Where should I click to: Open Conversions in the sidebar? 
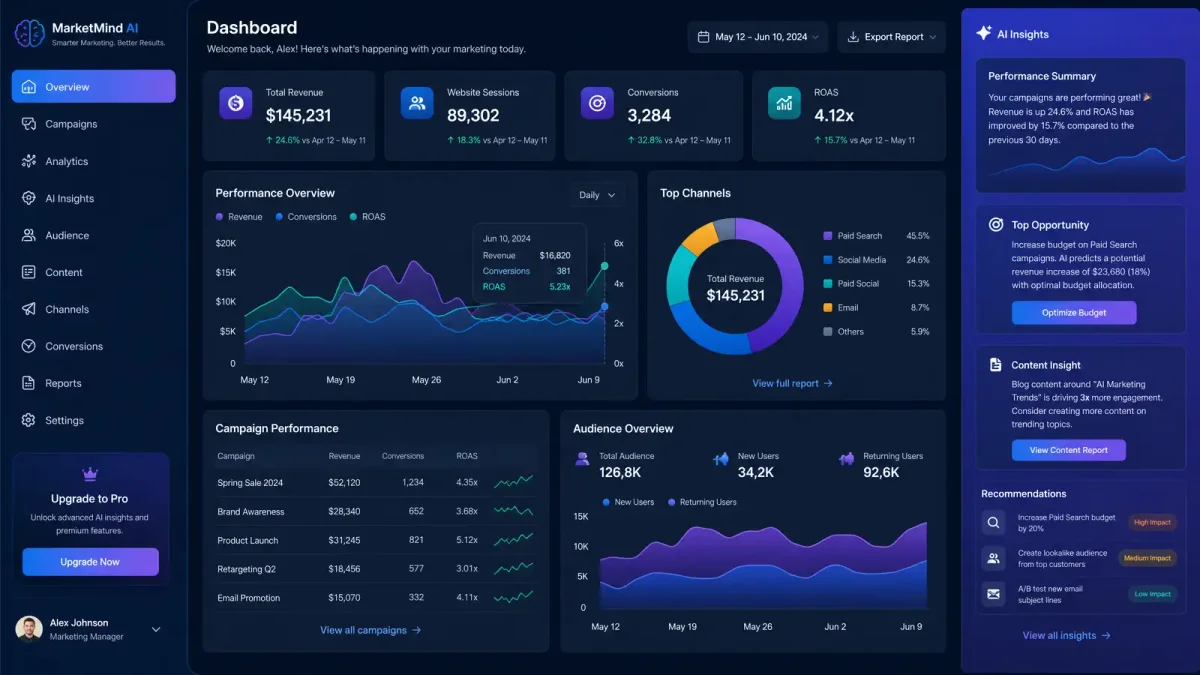point(93,346)
